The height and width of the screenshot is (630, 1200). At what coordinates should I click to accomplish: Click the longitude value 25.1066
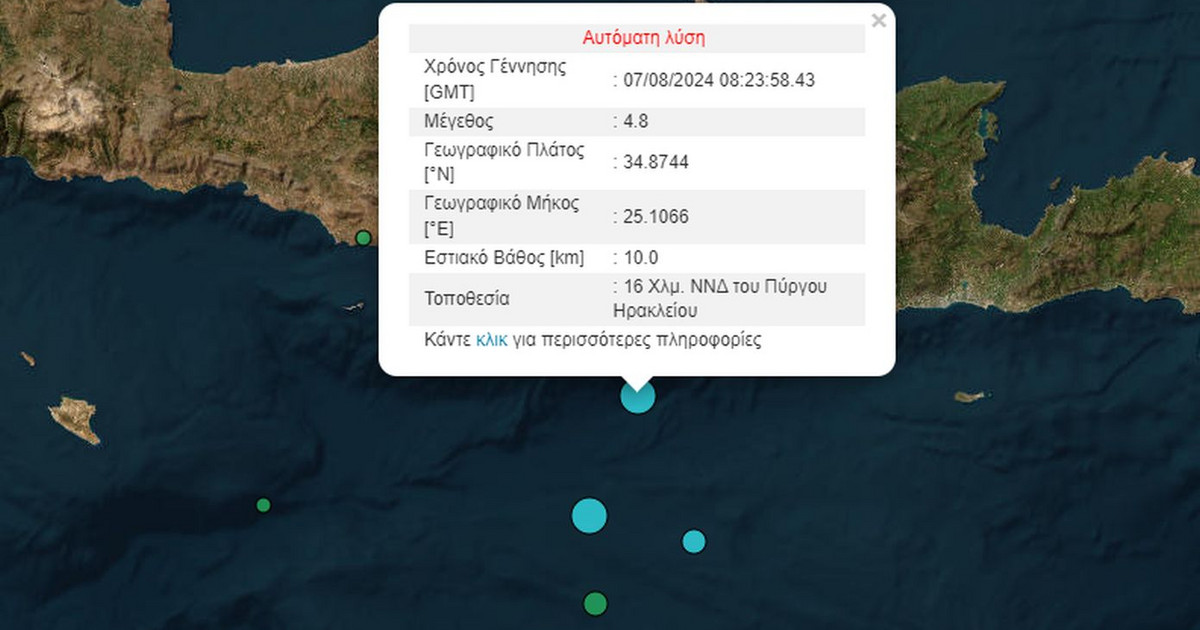pyautogui.click(x=654, y=216)
